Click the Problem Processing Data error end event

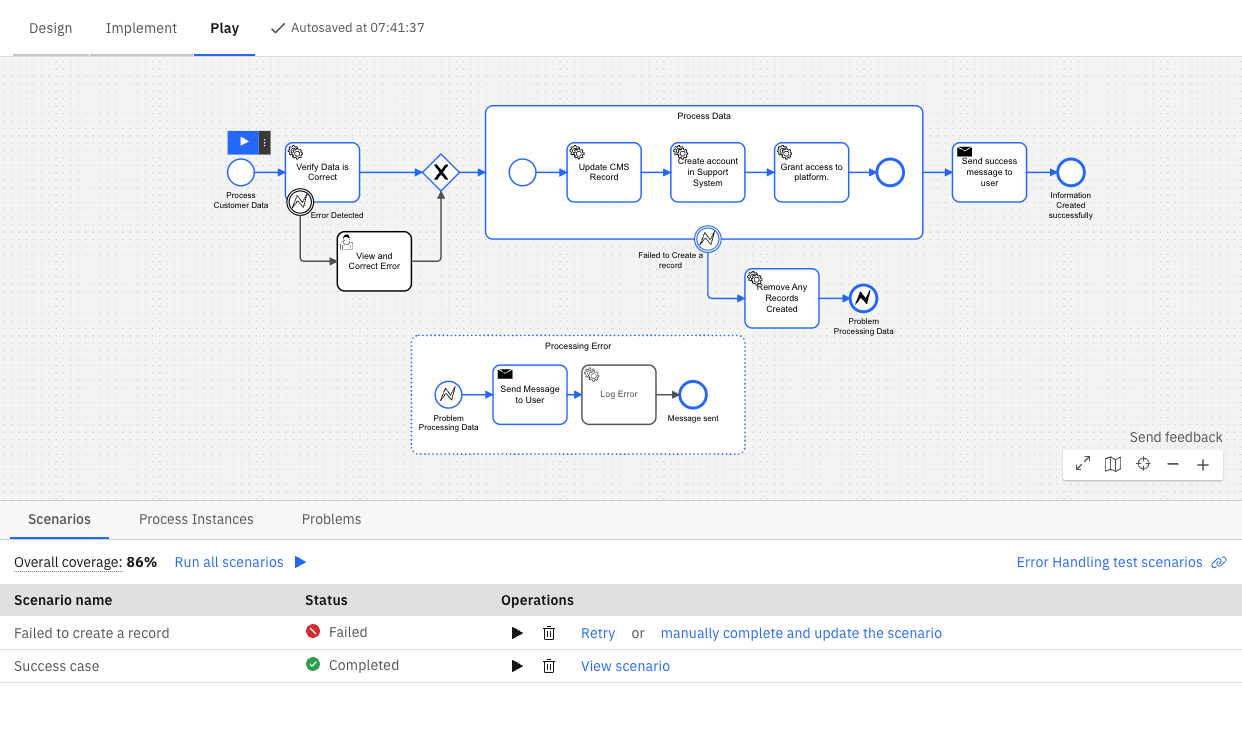pyautogui.click(x=863, y=298)
